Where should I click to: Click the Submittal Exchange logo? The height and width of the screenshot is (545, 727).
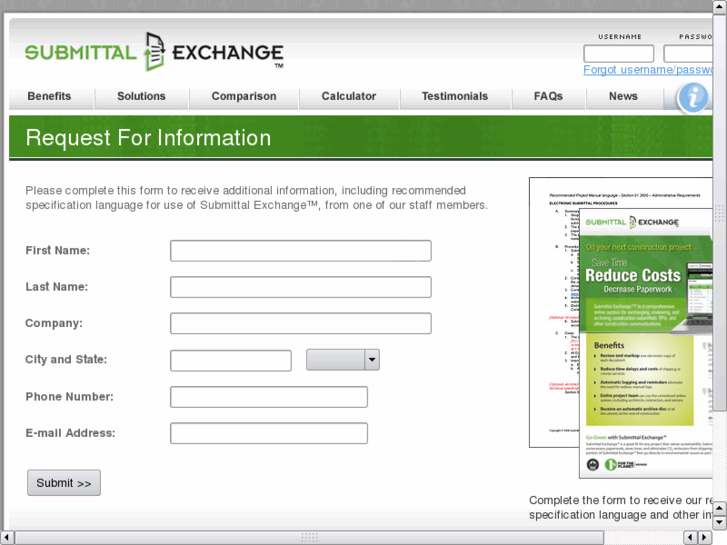(x=154, y=51)
